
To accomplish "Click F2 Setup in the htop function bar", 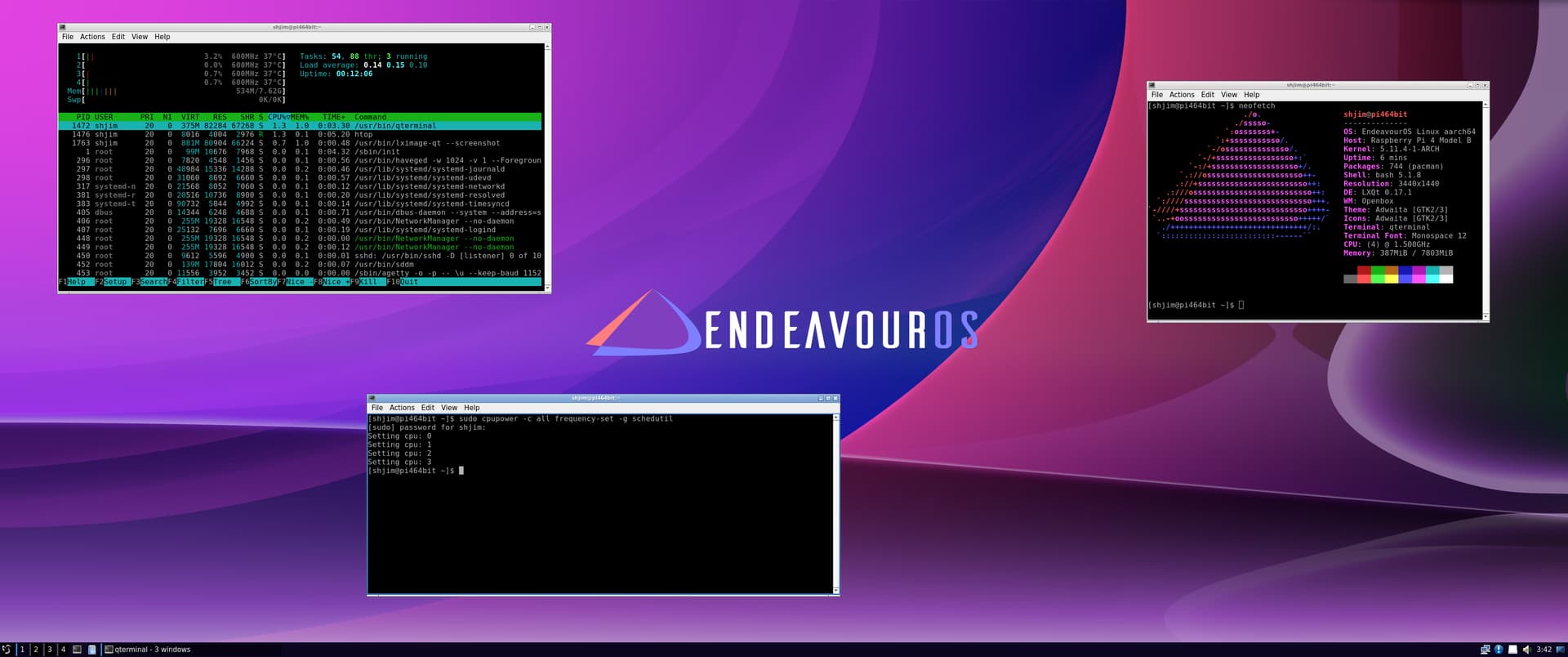I will click(113, 282).
